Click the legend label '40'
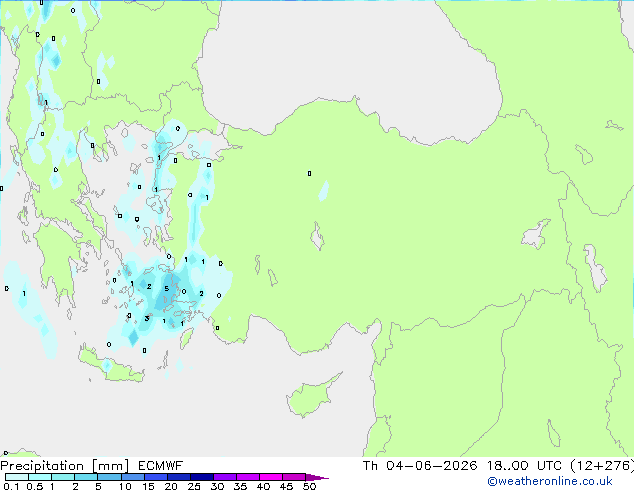The height and width of the screenshot is (490, 634). pyautogui.click(x=263, y=486)
